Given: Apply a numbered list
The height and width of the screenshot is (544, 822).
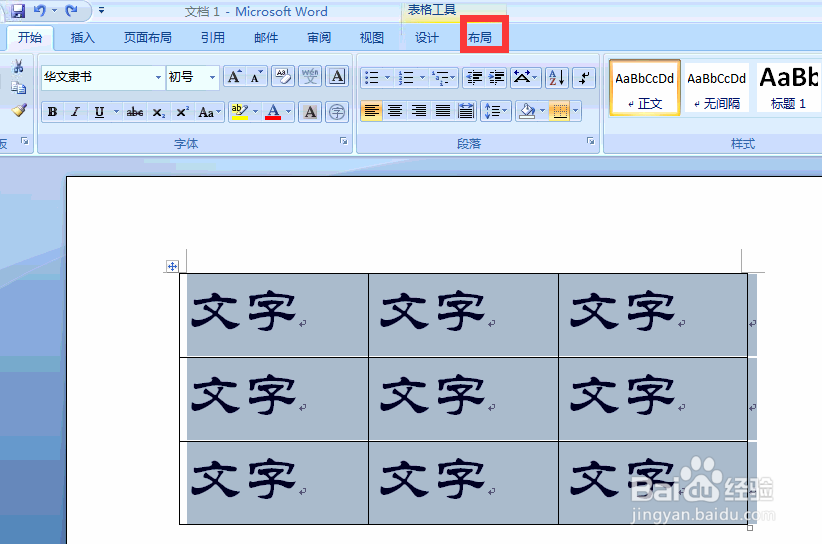Looking at the screenshot, I should [406, 78].
